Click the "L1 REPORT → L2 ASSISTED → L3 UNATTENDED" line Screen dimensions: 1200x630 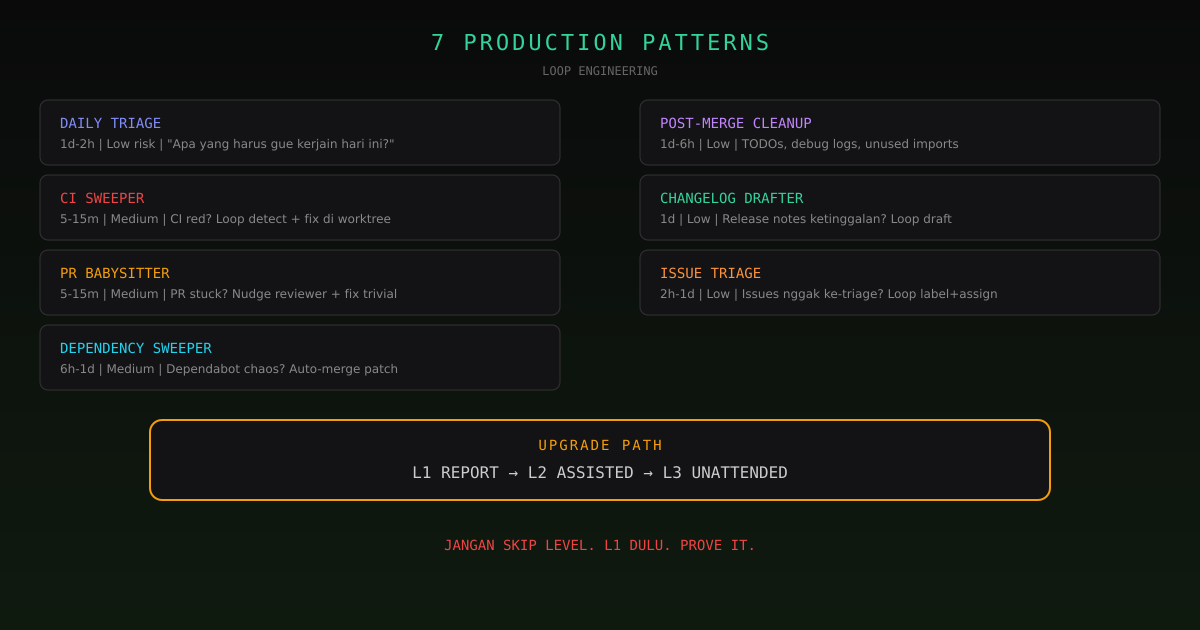point(600,472)
